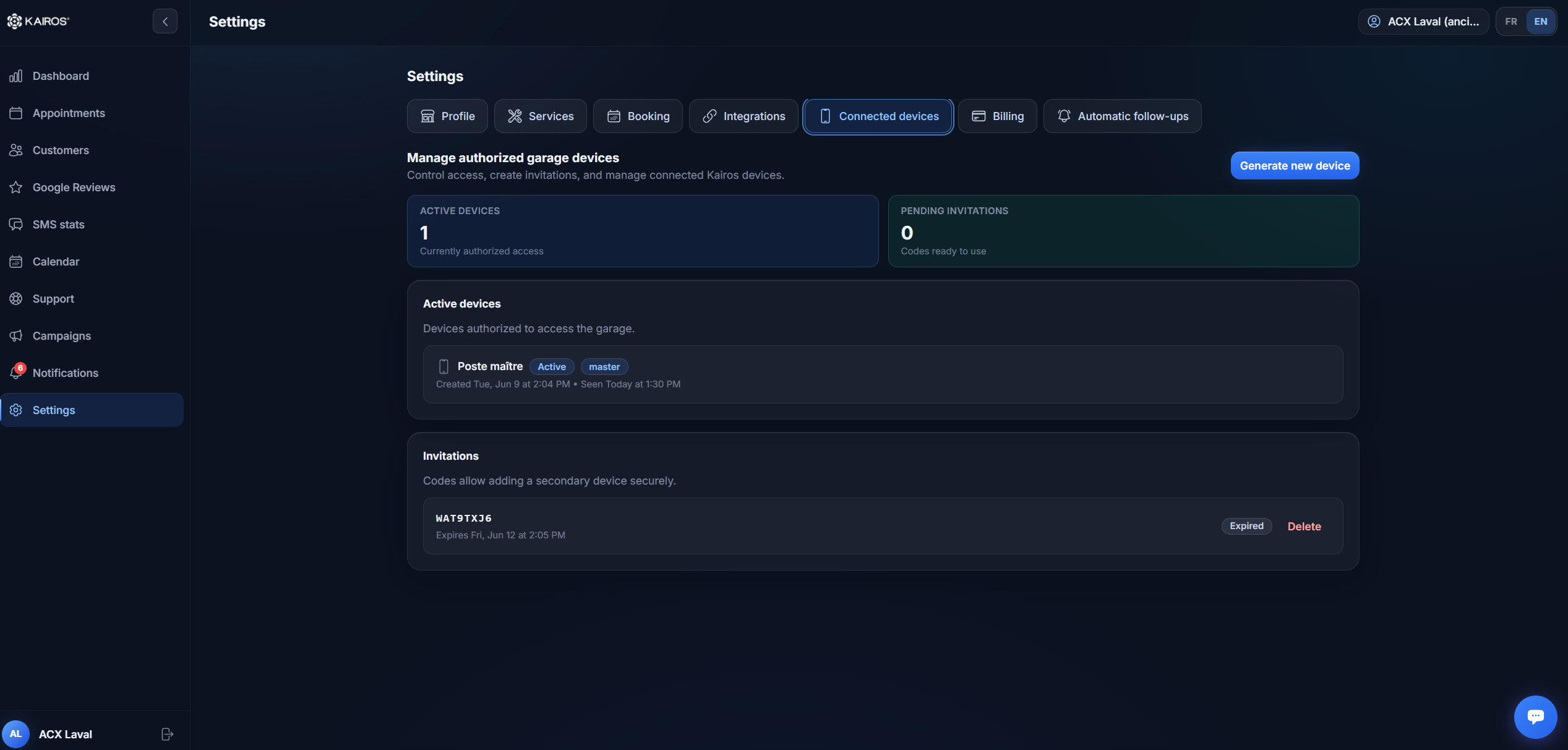Click the Connected devices phone icon

(825, 116)
